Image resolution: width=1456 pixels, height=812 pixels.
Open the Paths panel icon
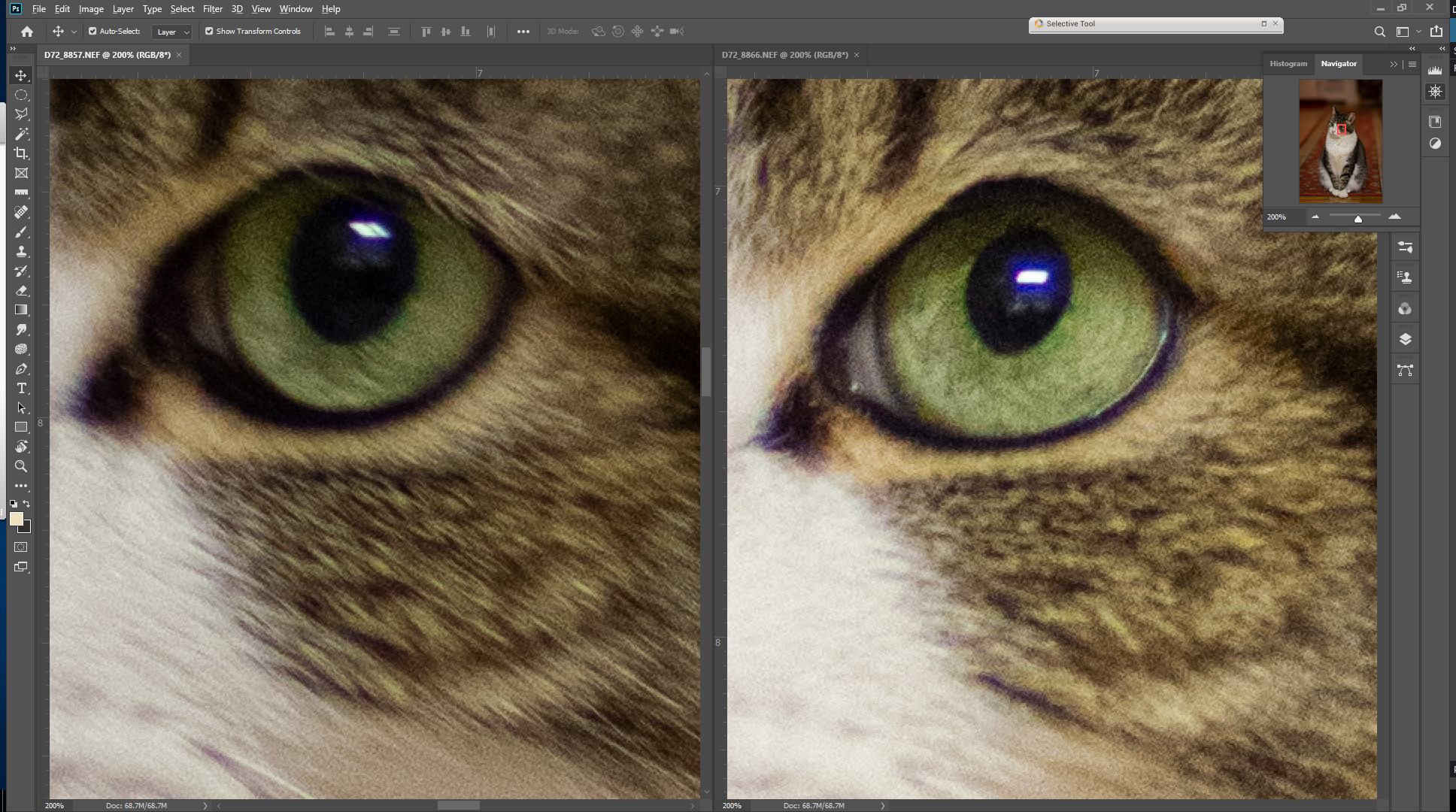[x=1405, y=370]
